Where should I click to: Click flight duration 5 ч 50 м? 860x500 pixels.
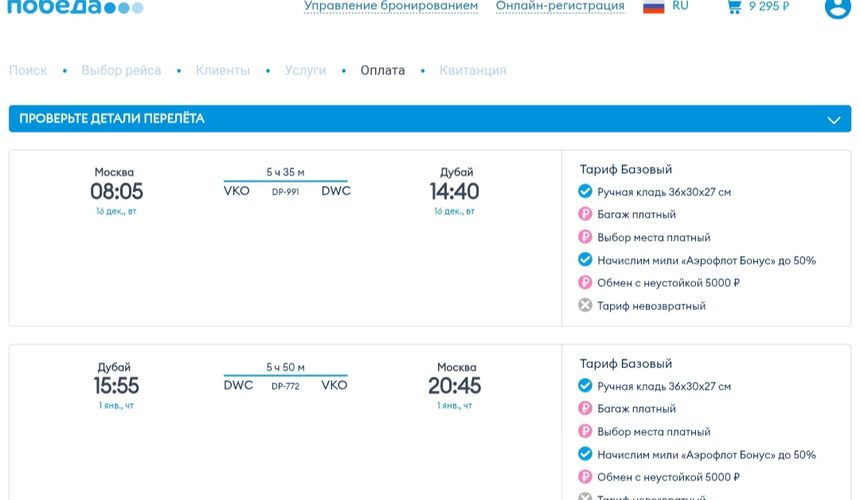[x=285, y=367]
